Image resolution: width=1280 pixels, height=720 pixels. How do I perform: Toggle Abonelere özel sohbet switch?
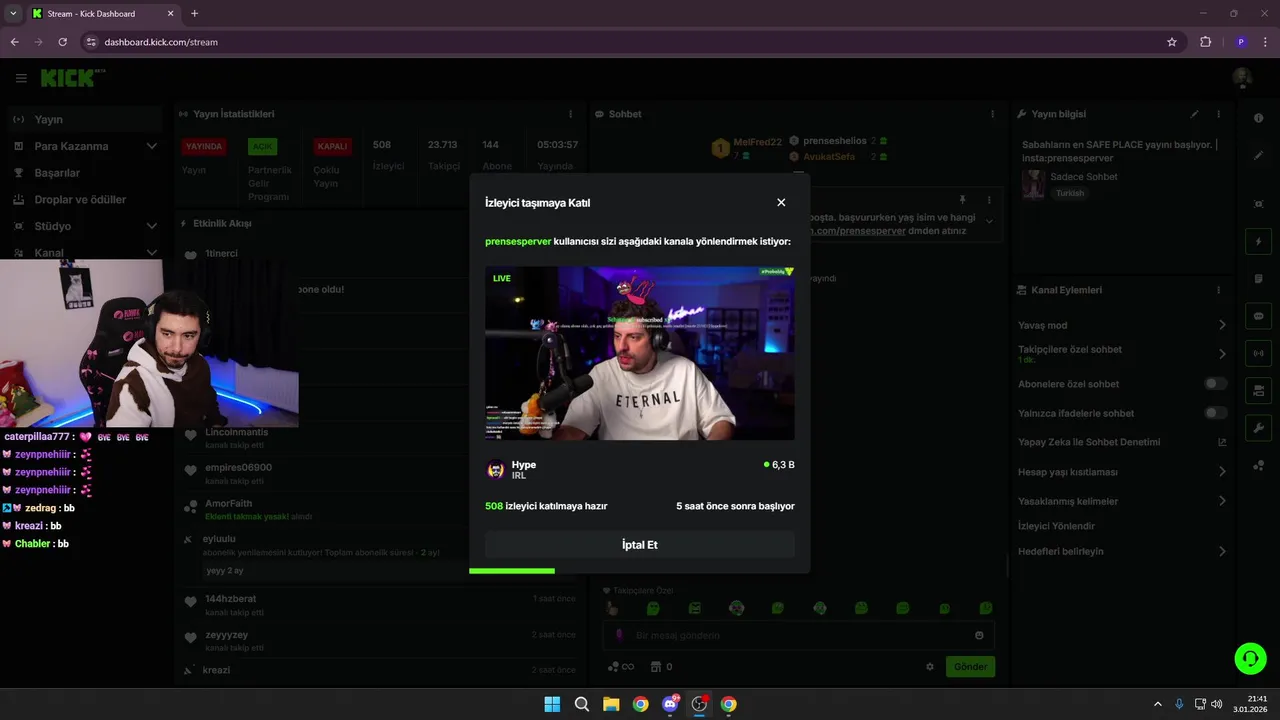[x=1215, y=384]
